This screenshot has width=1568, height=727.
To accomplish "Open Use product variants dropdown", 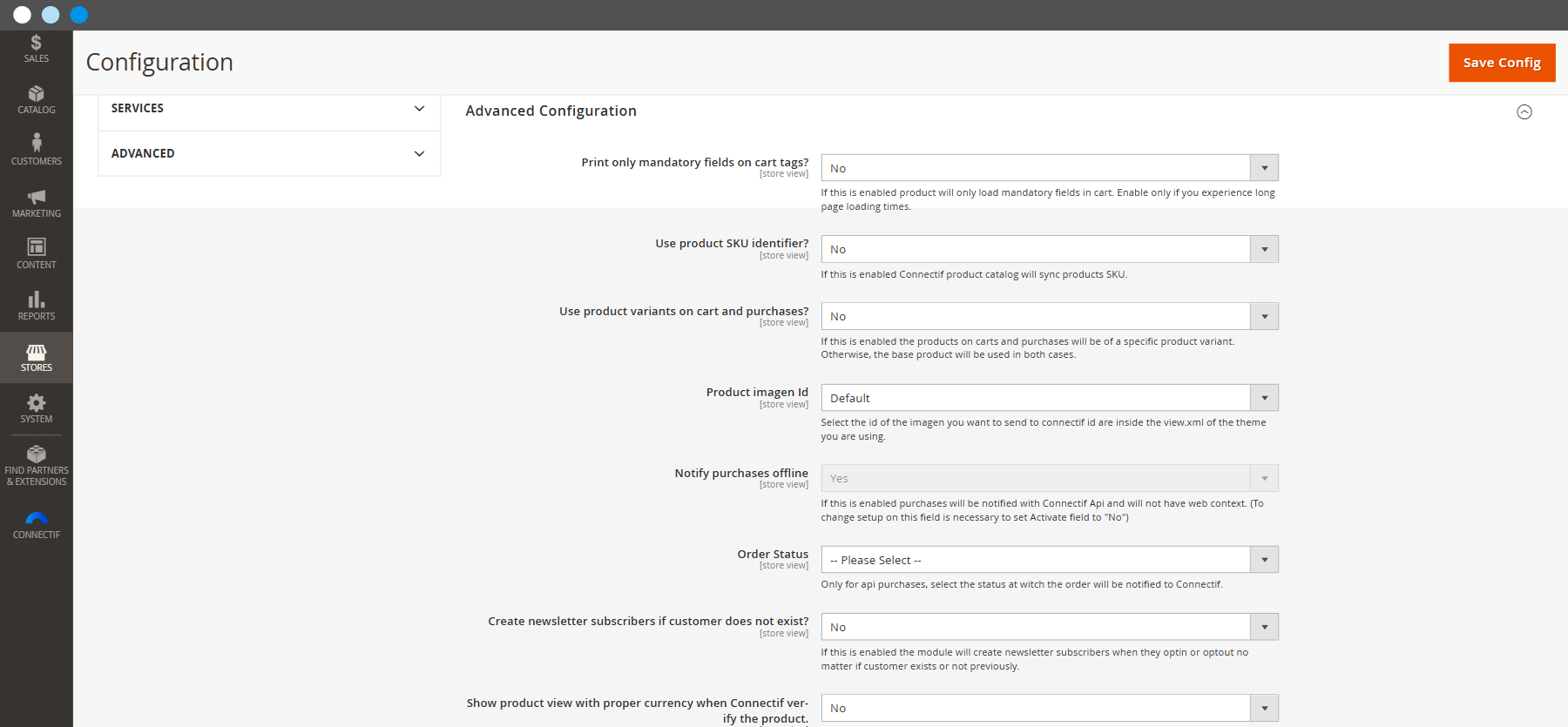I will tap(1050, 316).
